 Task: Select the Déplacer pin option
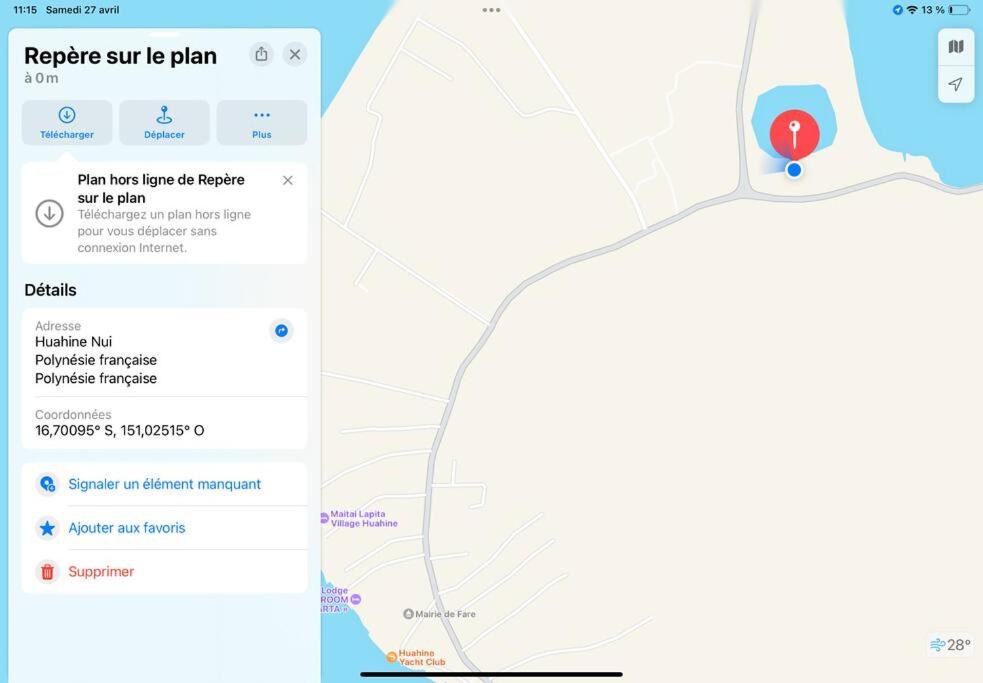click(164, 123)
